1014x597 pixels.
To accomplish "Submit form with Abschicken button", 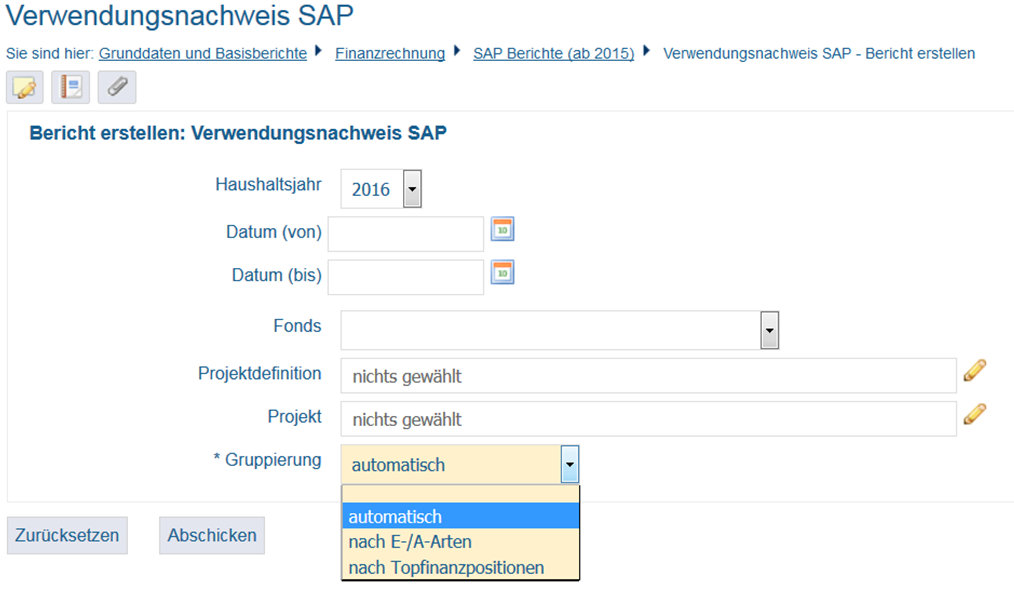I will pyautogui.click(x=212, y=536).
